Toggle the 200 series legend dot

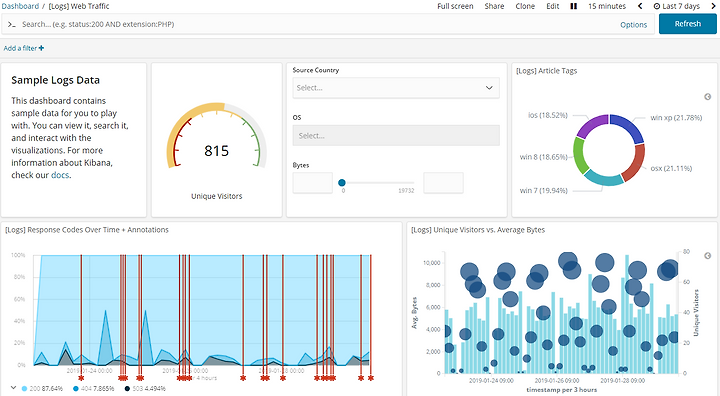[24, 389]
